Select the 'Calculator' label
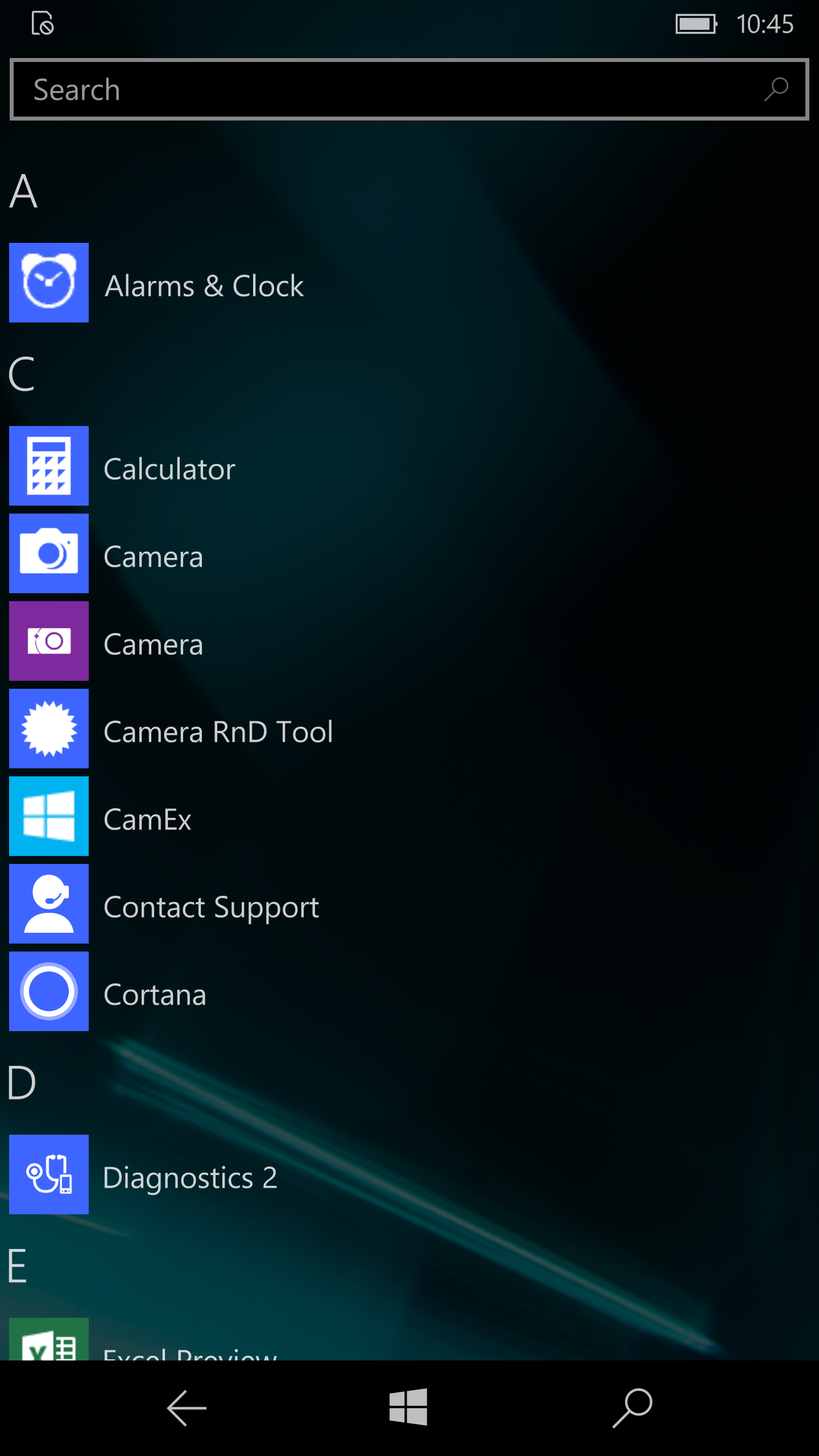 pyautogui.click(x=169, y=469)
